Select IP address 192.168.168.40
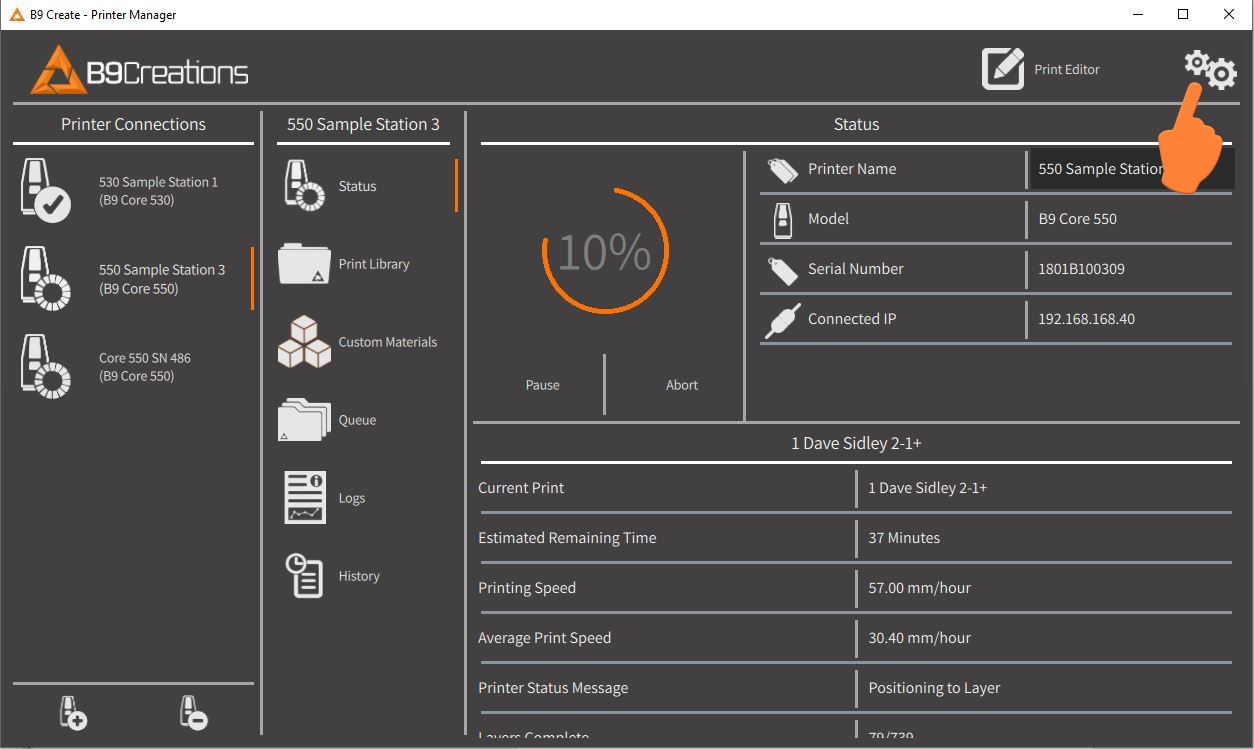 [1086, 319]
